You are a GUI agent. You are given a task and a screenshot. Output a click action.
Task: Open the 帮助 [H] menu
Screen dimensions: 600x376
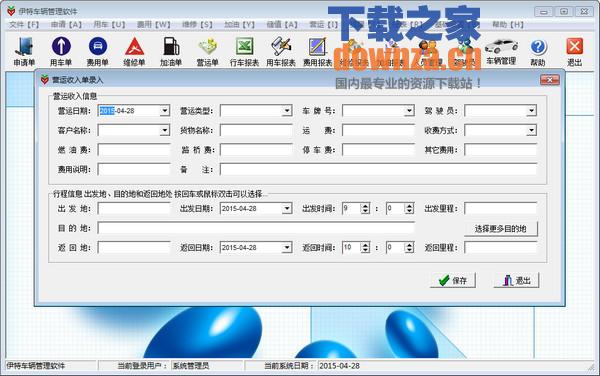pos(508,24)
